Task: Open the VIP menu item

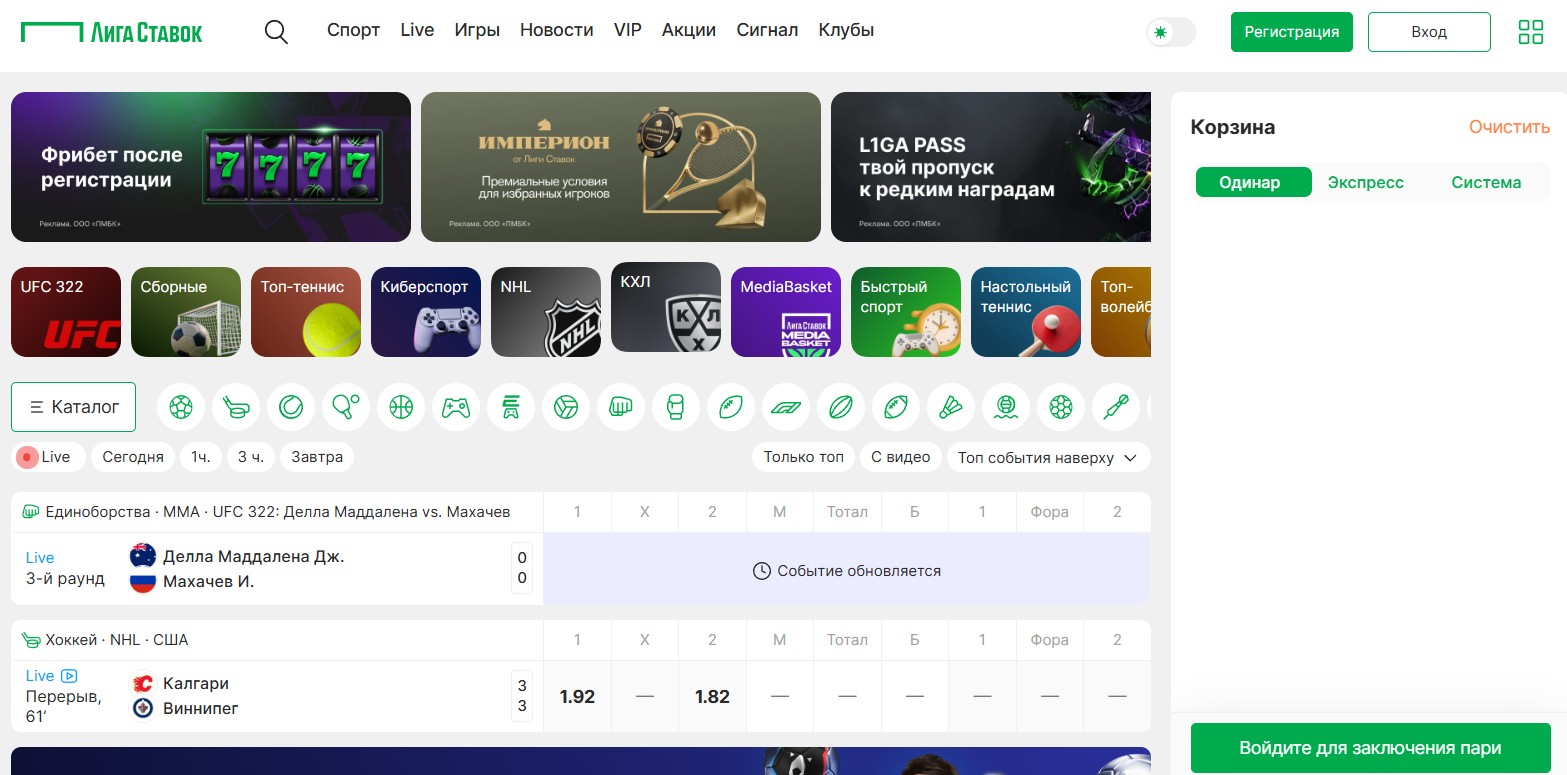Action: click(628, 30)
